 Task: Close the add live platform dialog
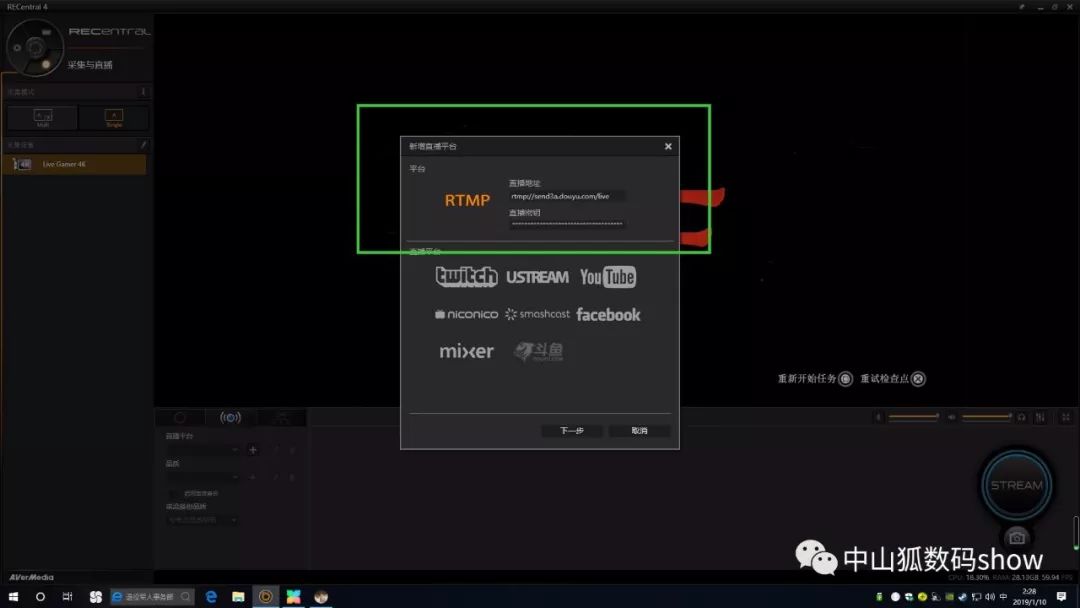pos(667,146)
